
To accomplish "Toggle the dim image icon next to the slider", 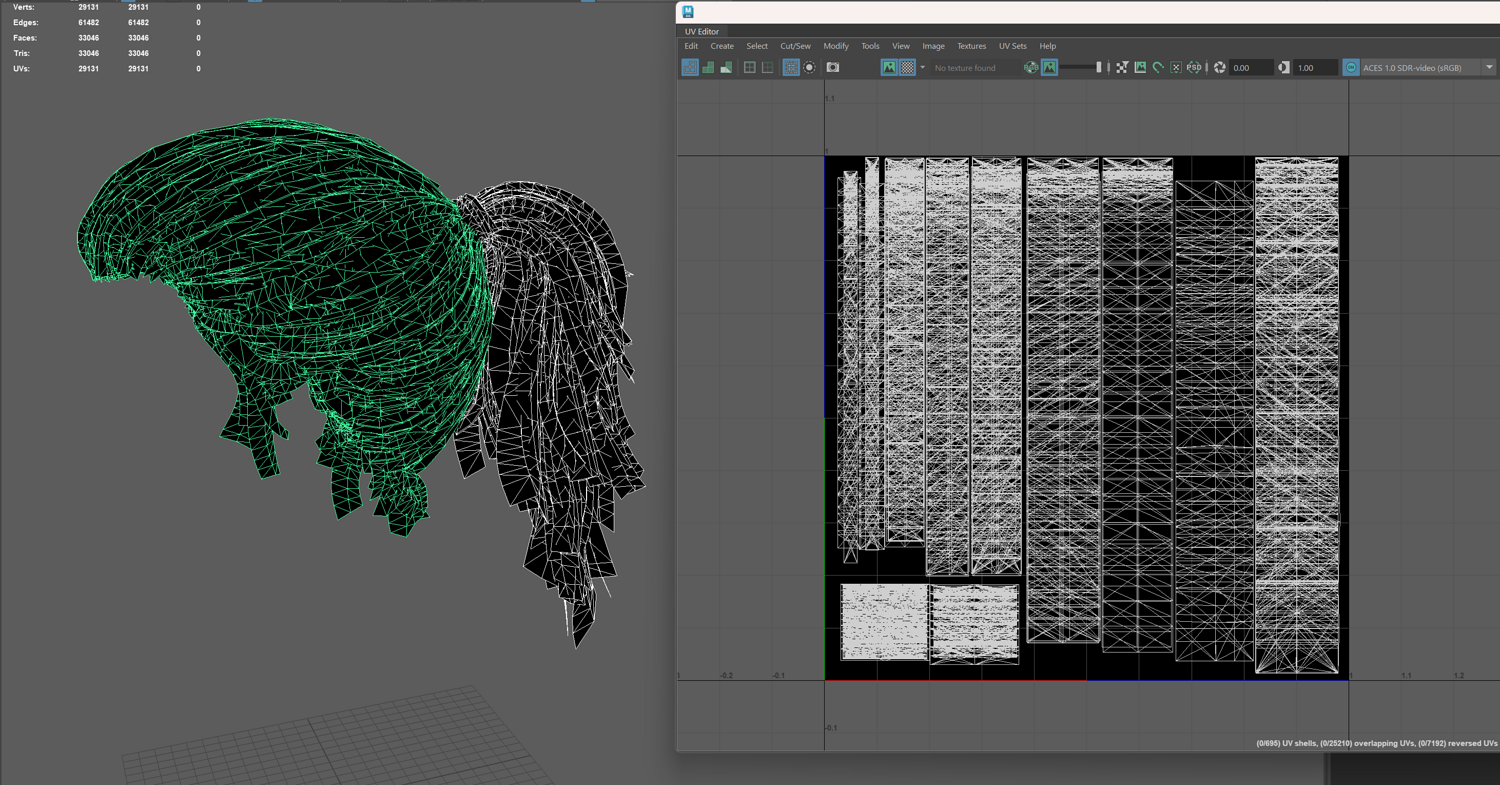I will 1049,67.
